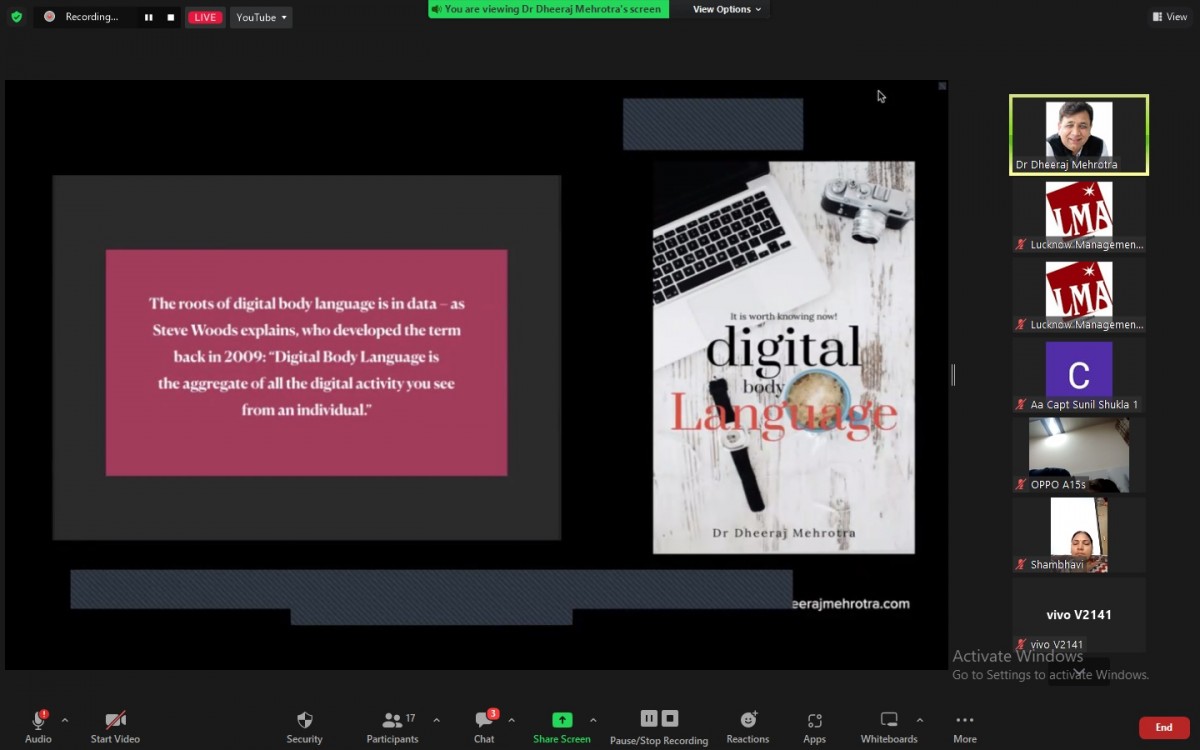Click muted mic icon beside vivo V2141 name
The width and height of the screenshot is (1200, 750).
[x=1021, y=645]
